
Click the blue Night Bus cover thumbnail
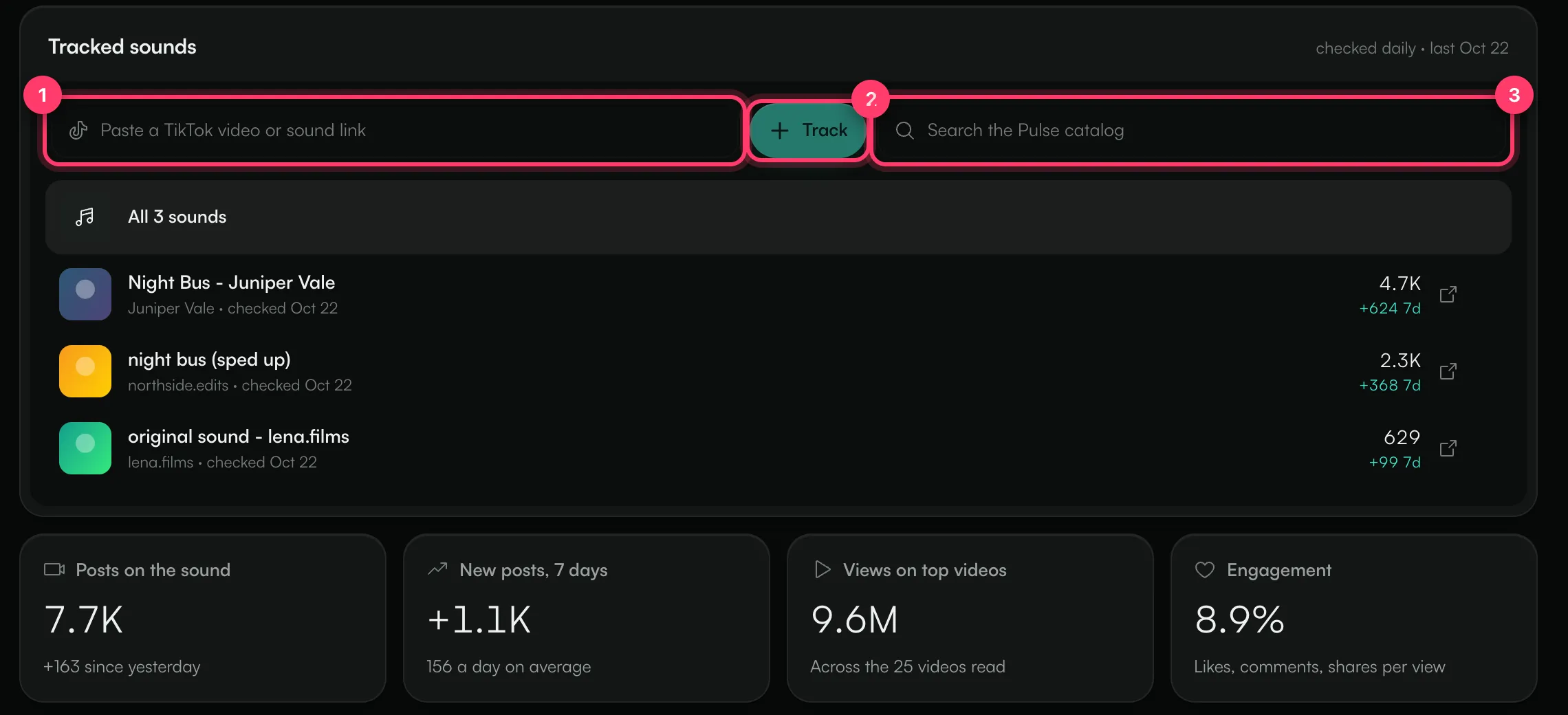click(x=85, y=294)
